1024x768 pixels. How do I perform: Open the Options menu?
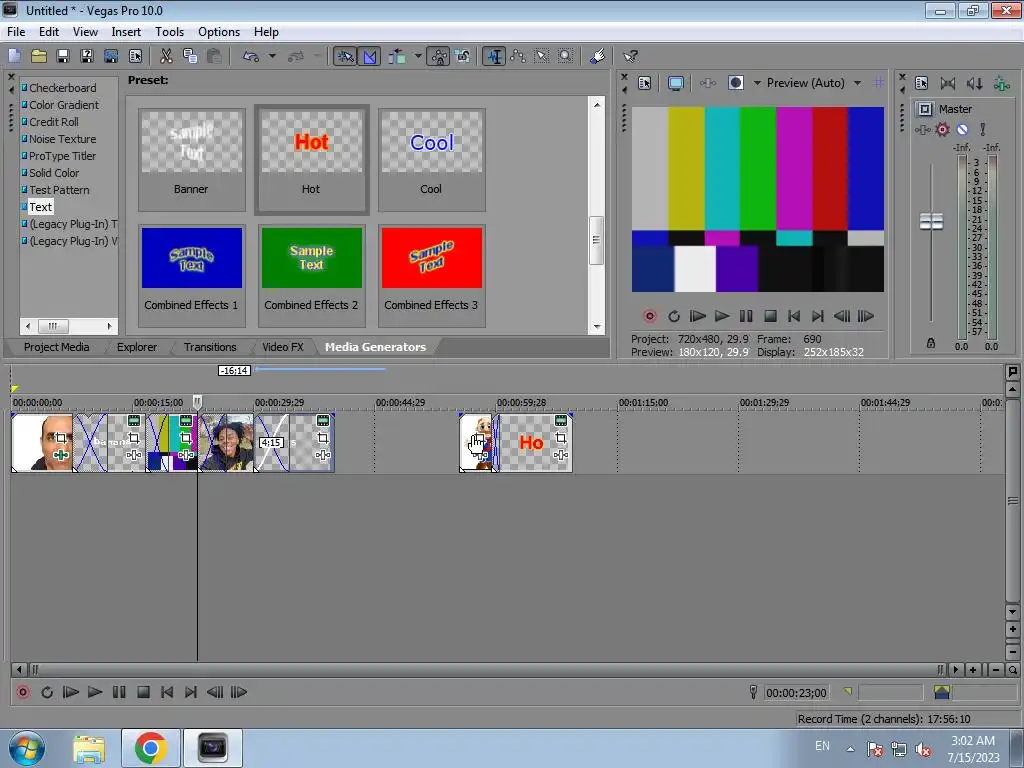(219, 31)
